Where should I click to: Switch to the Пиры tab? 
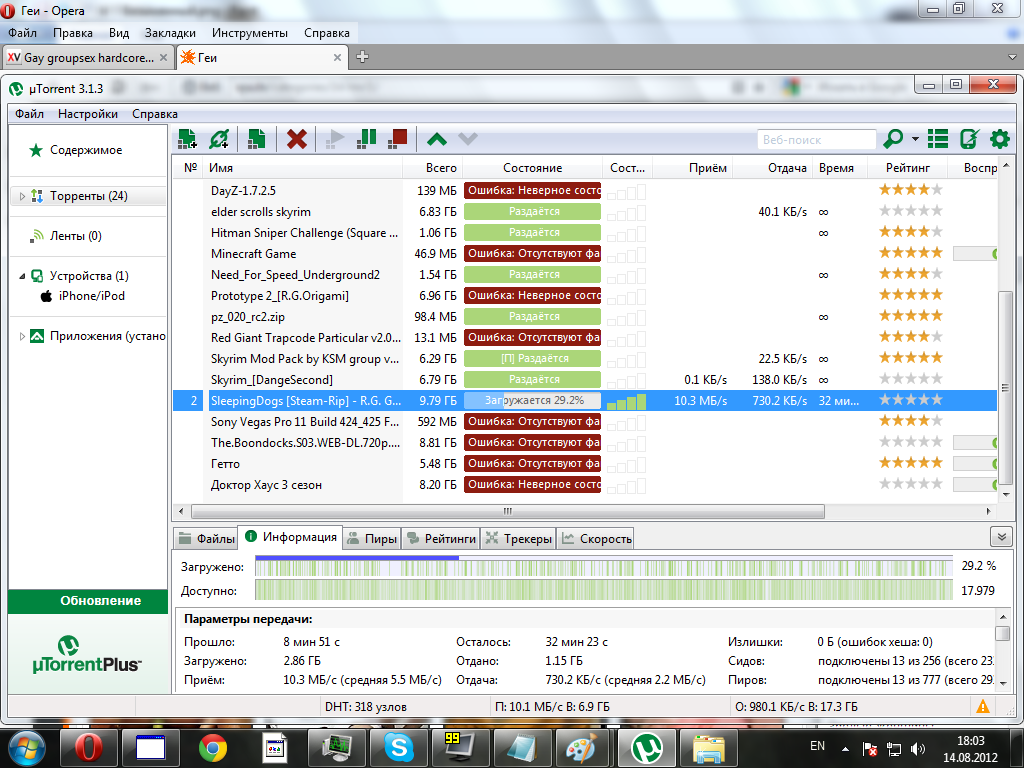pos(372,539)
